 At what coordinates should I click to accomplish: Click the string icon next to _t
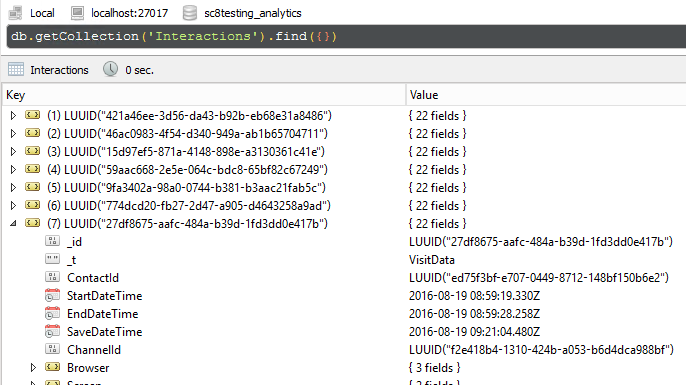point(52,259)
